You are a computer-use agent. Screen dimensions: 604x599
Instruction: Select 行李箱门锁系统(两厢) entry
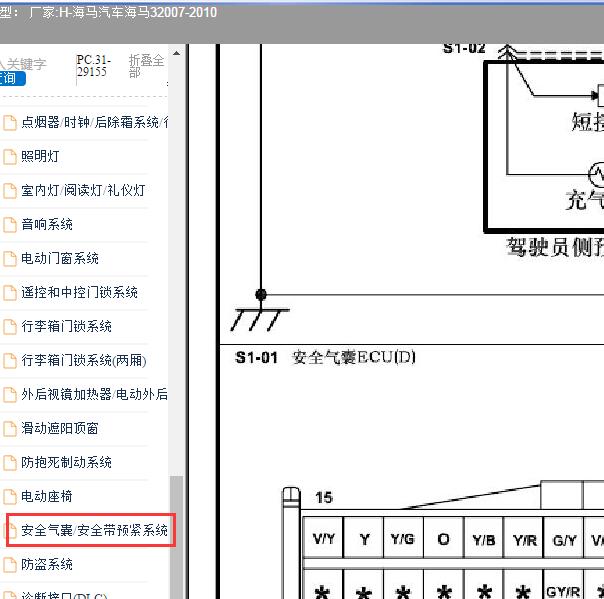84,360
